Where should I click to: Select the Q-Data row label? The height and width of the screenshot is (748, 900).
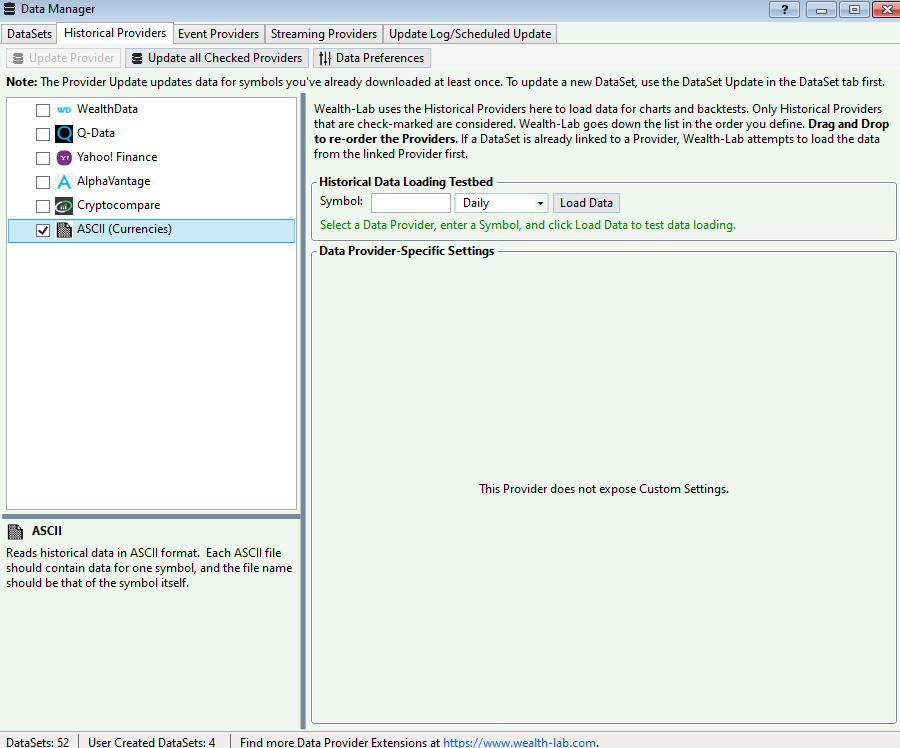pos(96,133)
